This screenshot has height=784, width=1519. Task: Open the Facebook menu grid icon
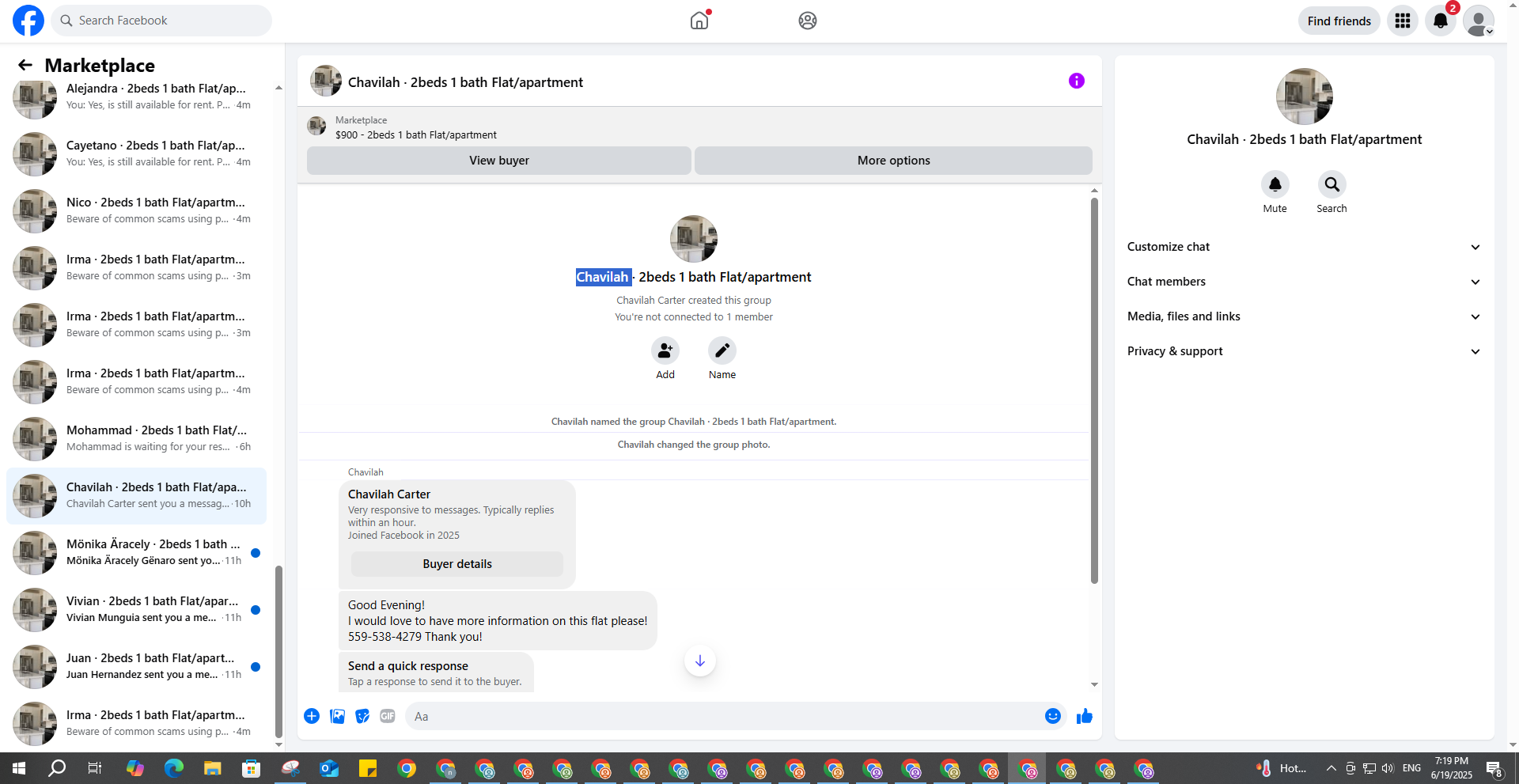[x=1403, y=21]
